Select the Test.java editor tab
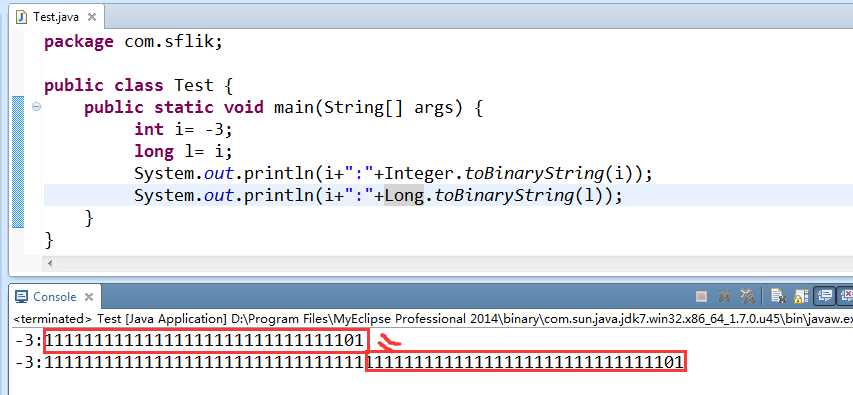853x395 pixels. pyautogui.click(x=56, y=17)
